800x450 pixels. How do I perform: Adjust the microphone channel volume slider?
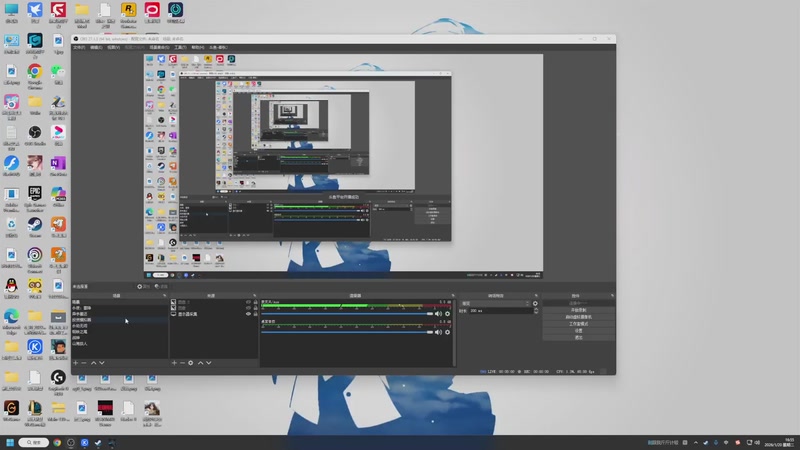(347, 314)
